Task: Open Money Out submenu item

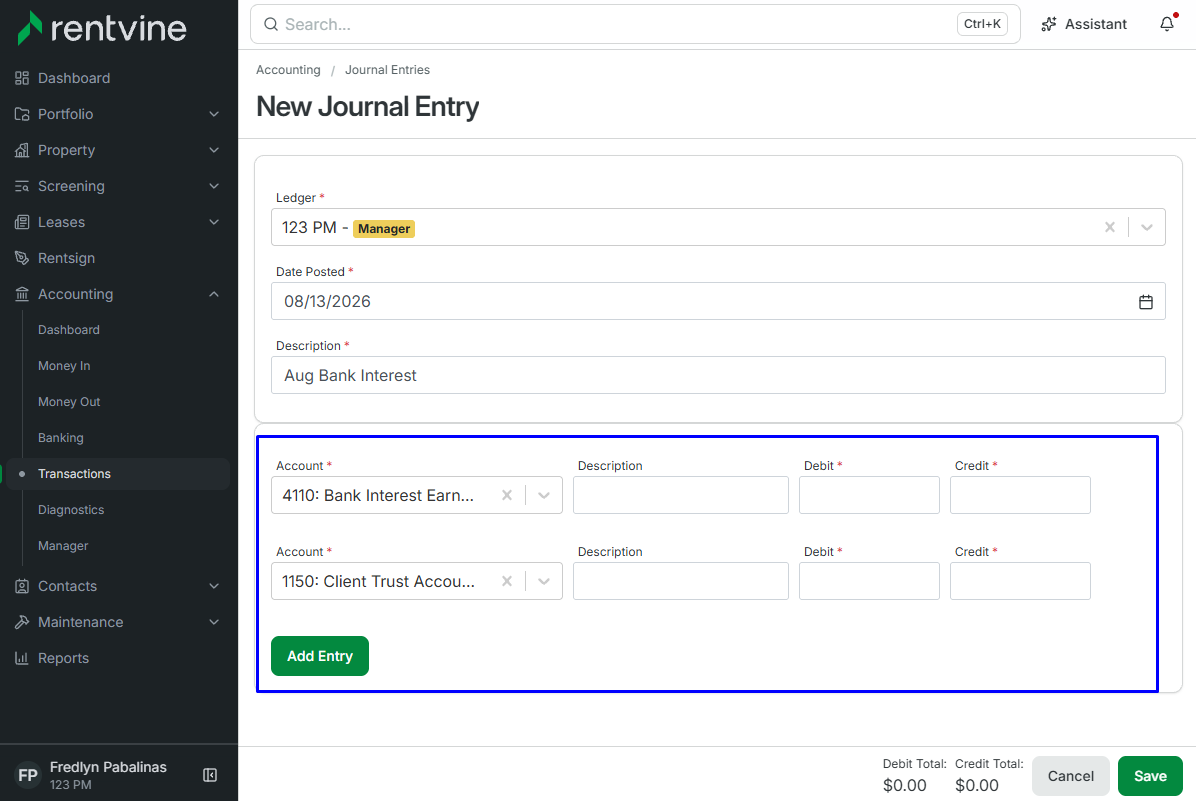Action: click(x=69, y=401)
